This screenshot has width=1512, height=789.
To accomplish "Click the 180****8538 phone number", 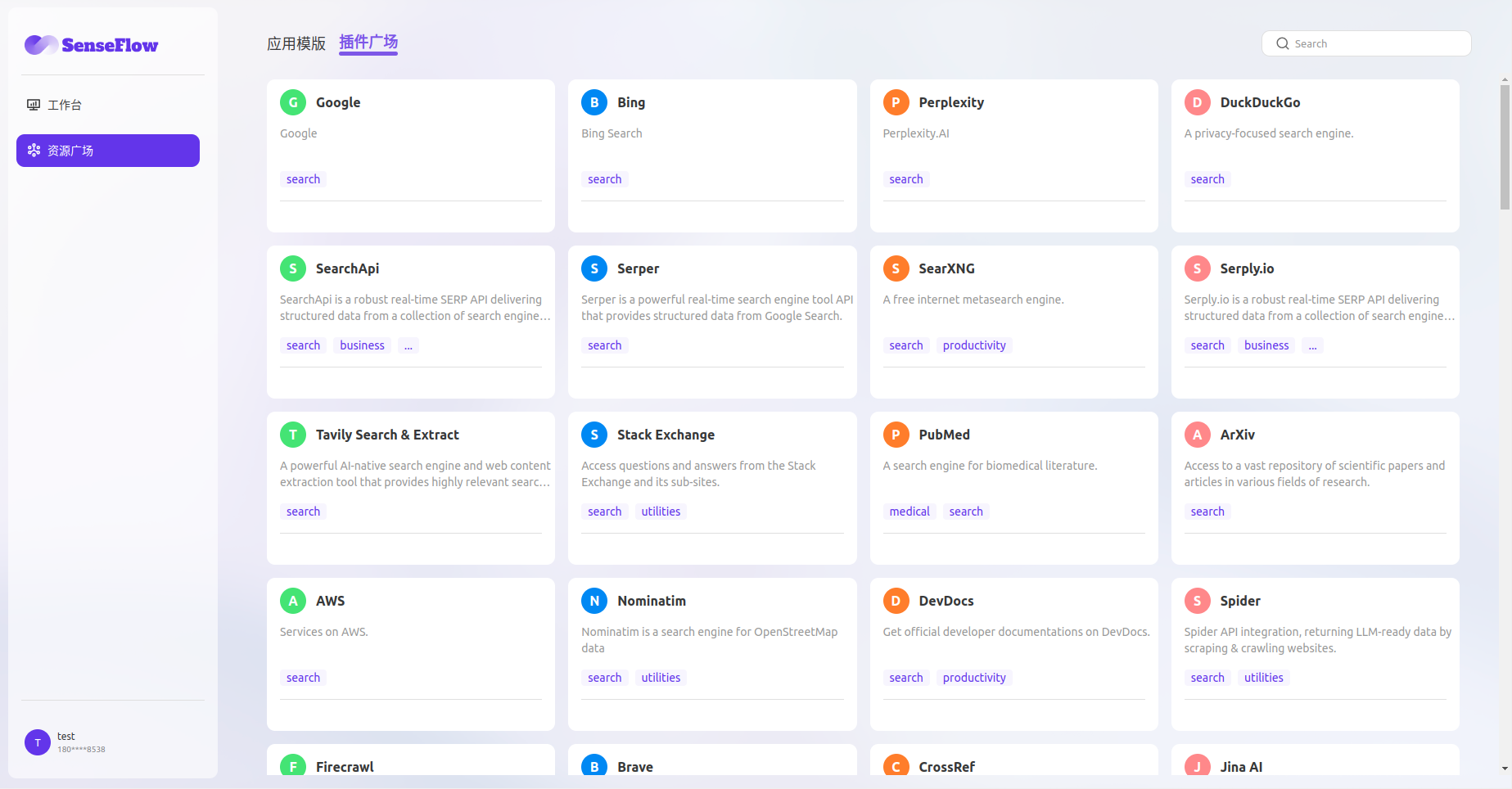I will [81, 750].
